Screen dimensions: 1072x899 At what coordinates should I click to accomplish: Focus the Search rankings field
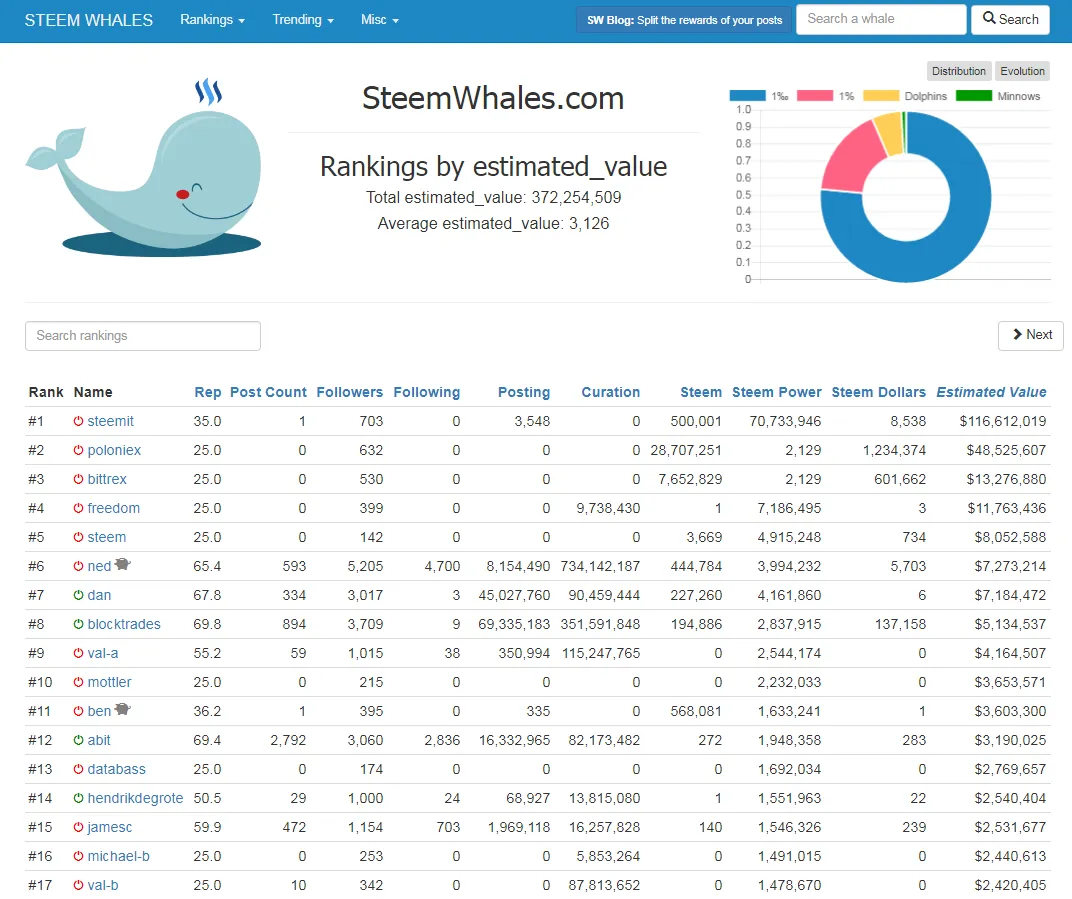tap(143, 336)
